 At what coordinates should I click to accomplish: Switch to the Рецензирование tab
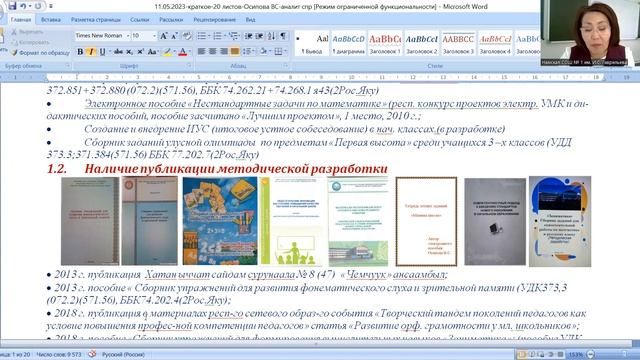coord(215,20)
